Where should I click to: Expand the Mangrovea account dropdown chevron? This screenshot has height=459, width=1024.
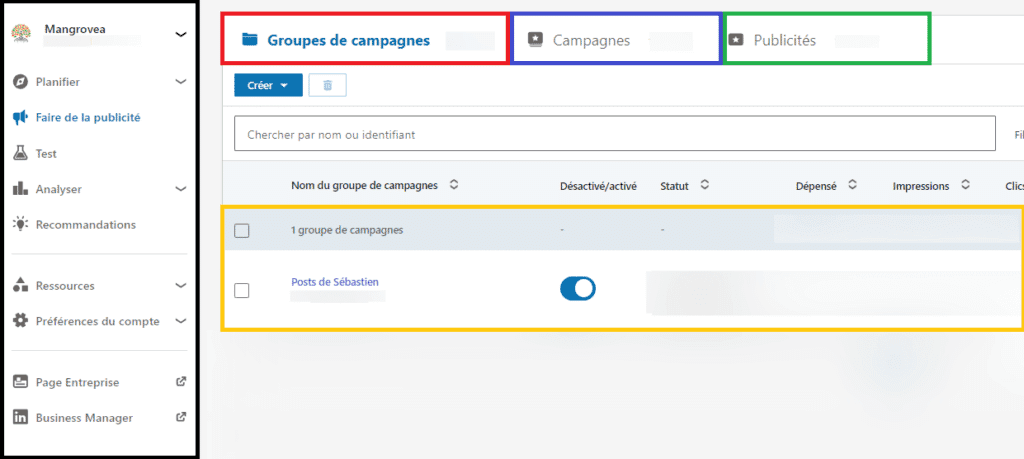[181, 34]
